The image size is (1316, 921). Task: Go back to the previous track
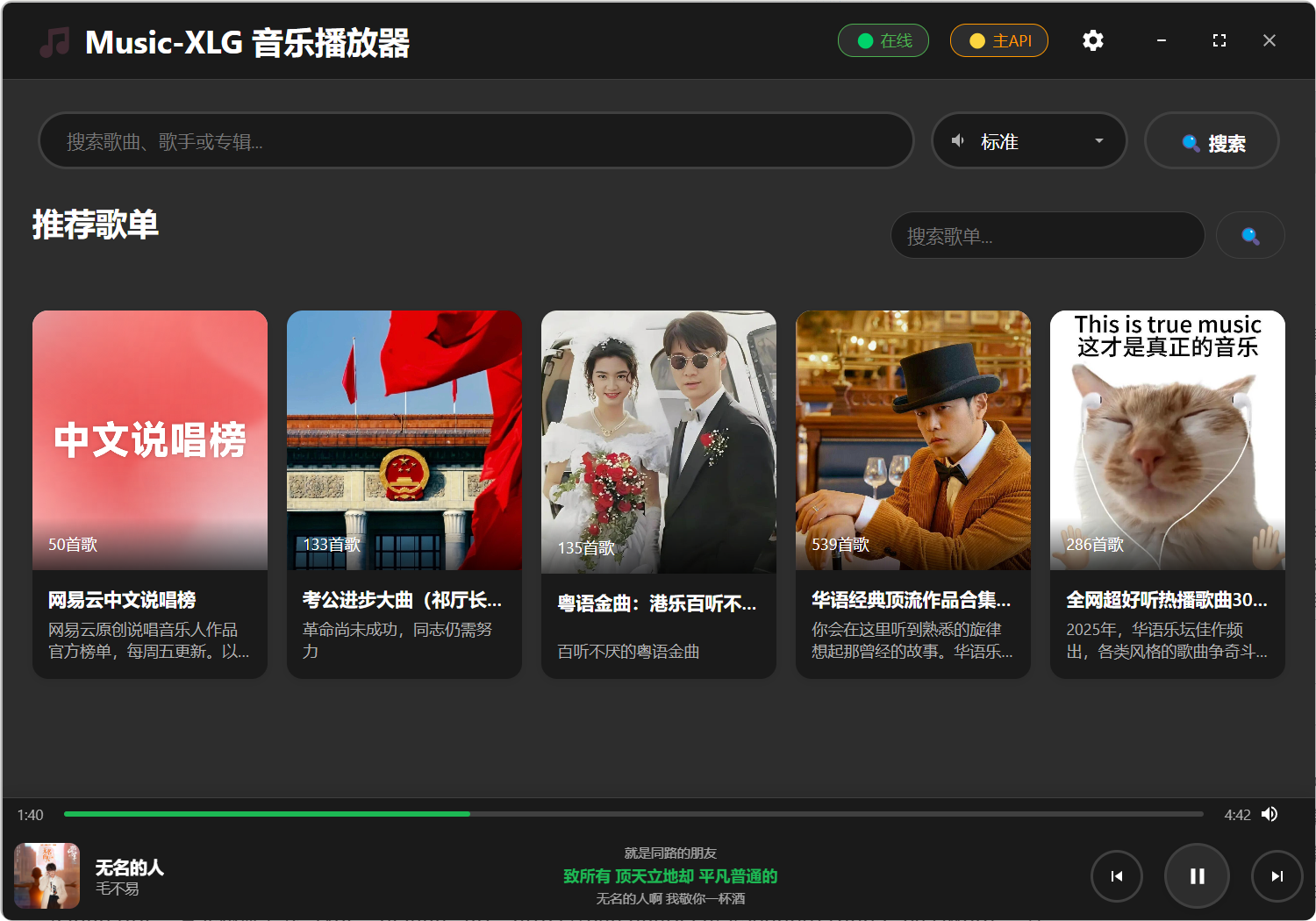tap(1116, 875)
